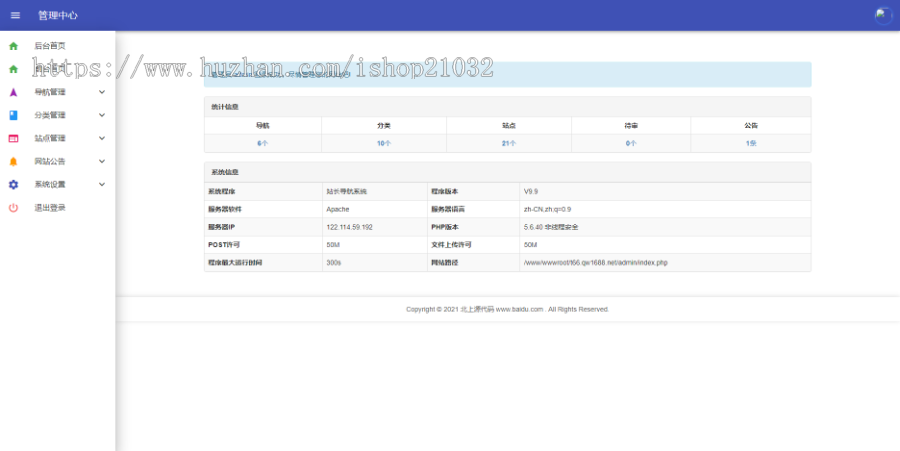Select the 5.6.40 PHP version value
Screen dimensions: 900x451
551,227
